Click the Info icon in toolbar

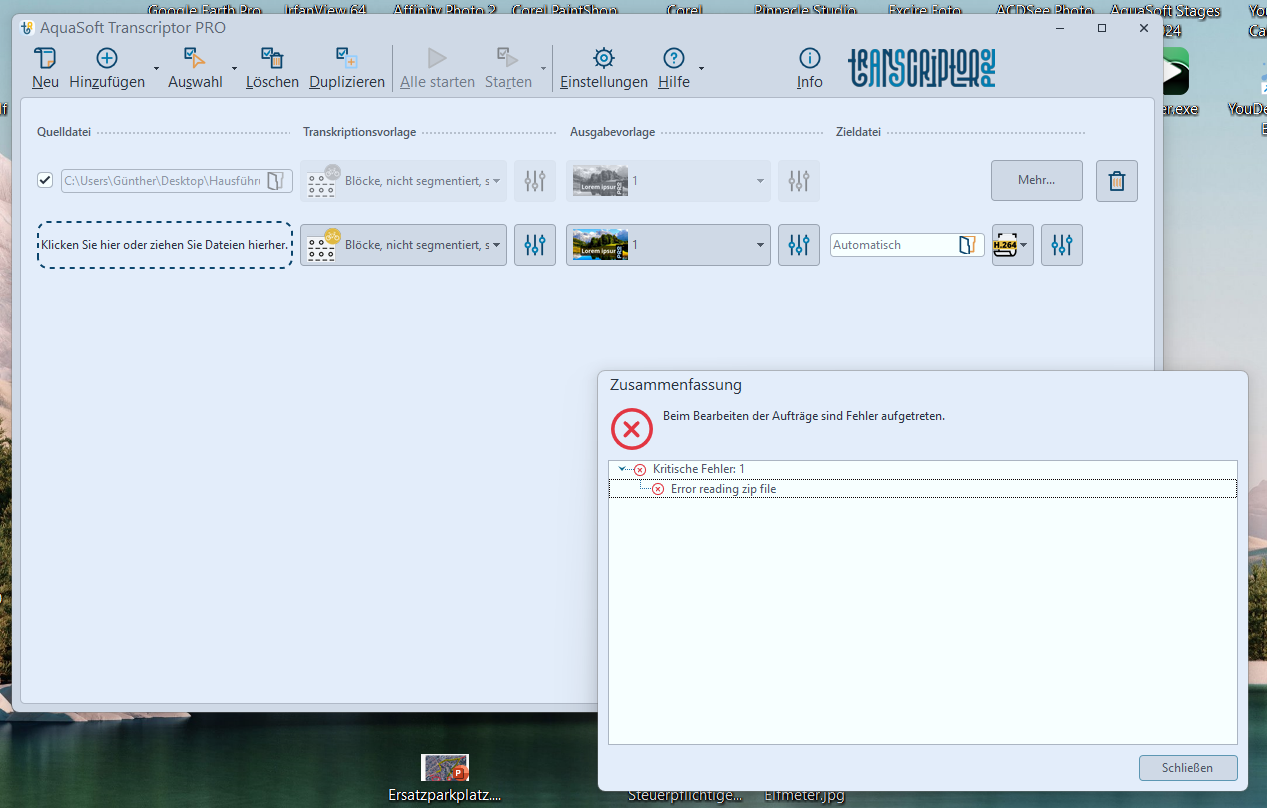pos(809,59)
